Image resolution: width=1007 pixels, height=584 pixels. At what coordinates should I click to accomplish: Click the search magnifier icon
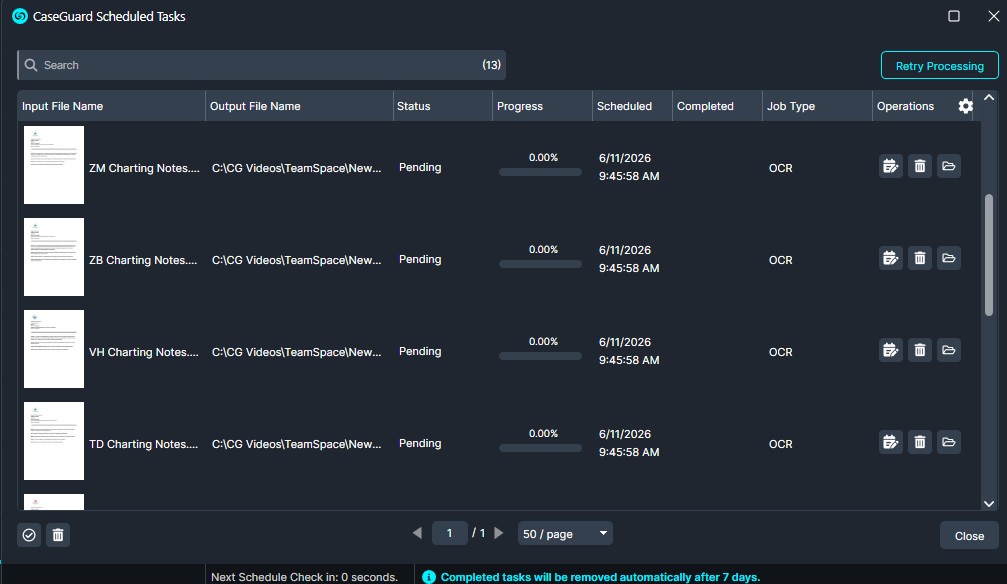[31, 65]
